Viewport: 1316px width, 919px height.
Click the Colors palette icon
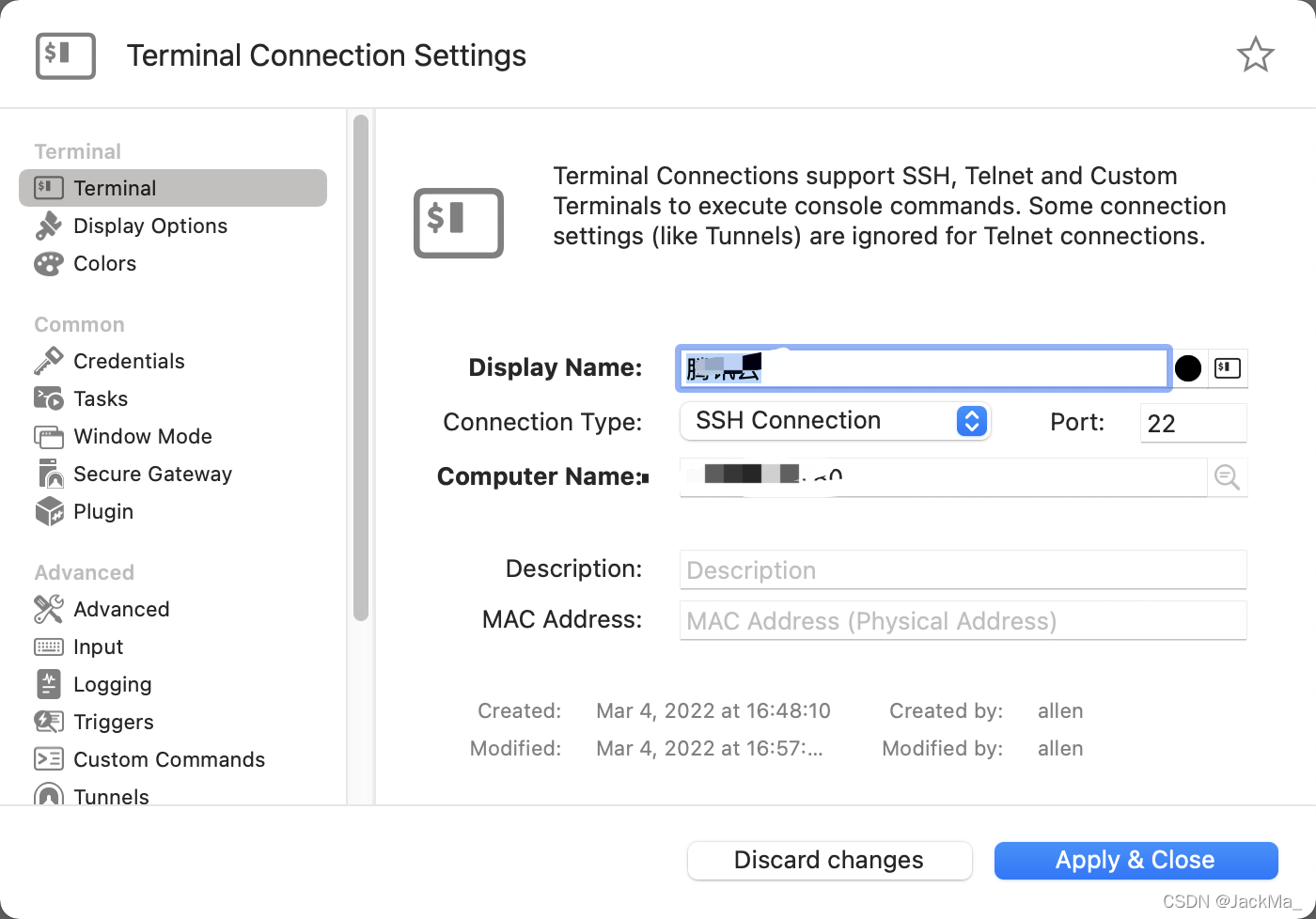pyautogui.click(x=48, y=264)
